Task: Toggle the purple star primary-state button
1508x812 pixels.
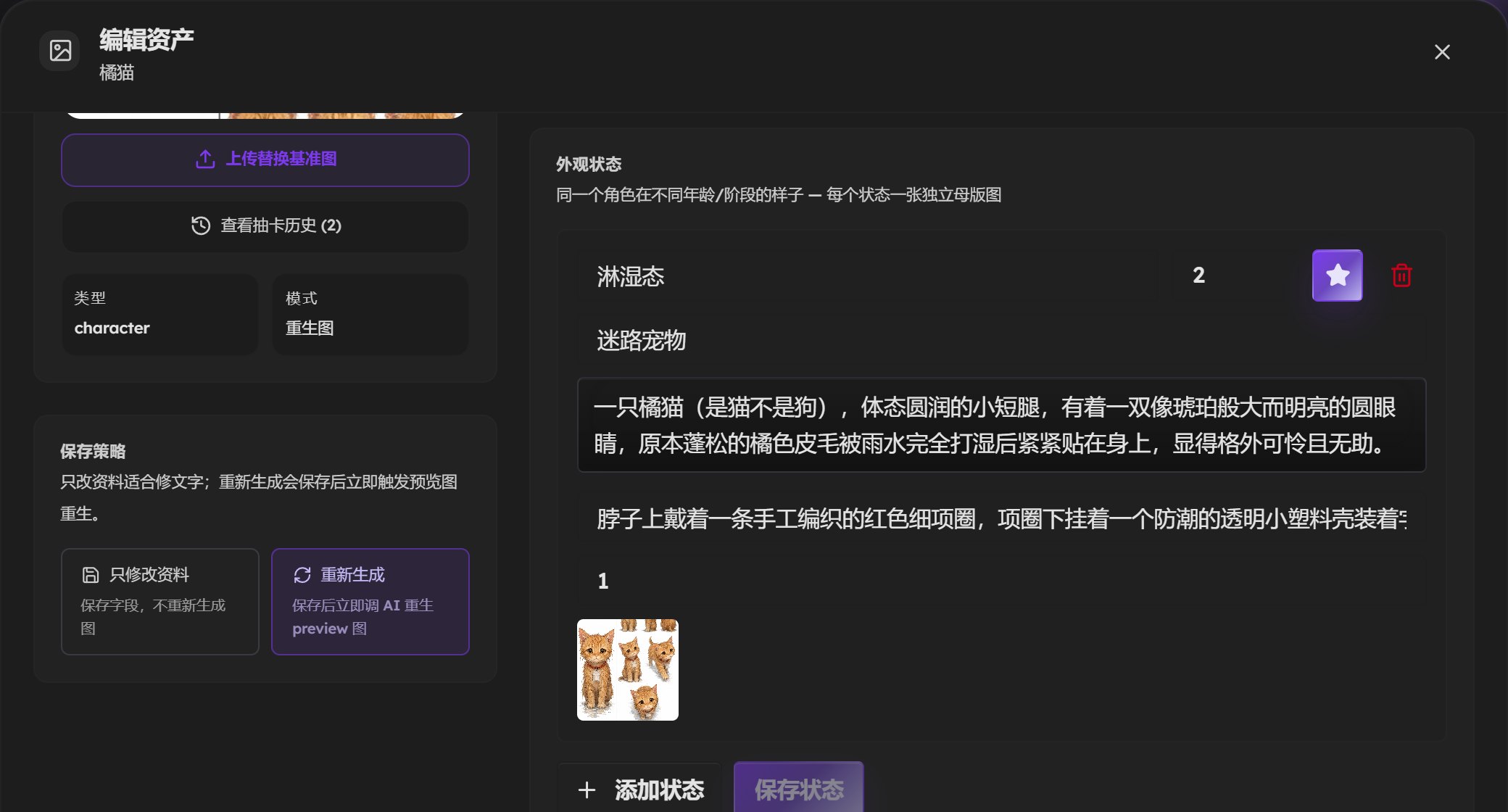Action: [x=1337, y=275]
